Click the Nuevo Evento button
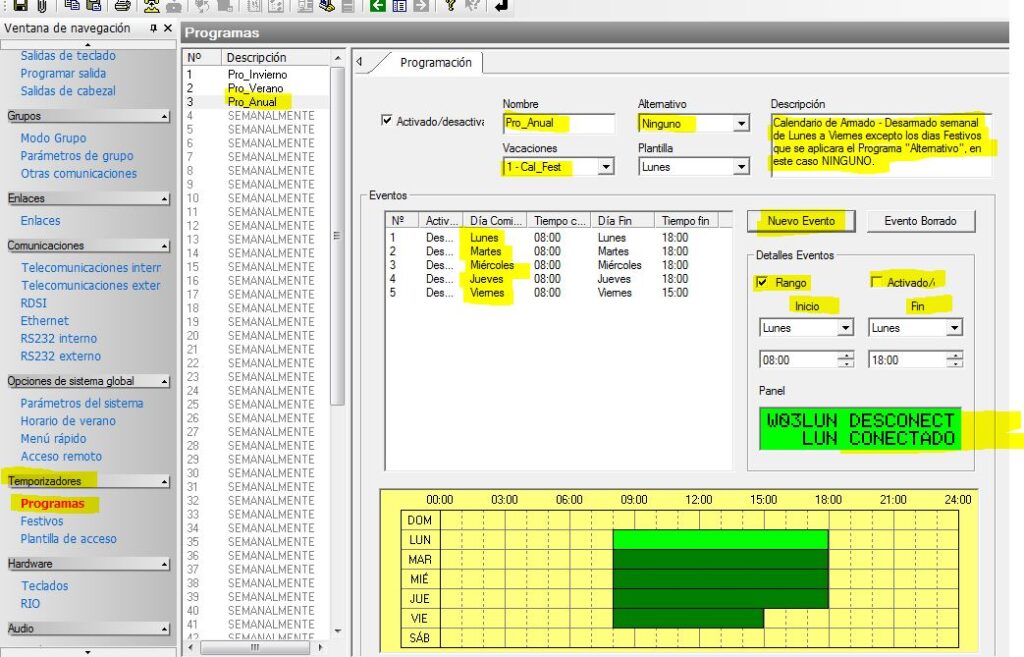The width and height of the screenshot is (1024, 657). click(801, 221)
